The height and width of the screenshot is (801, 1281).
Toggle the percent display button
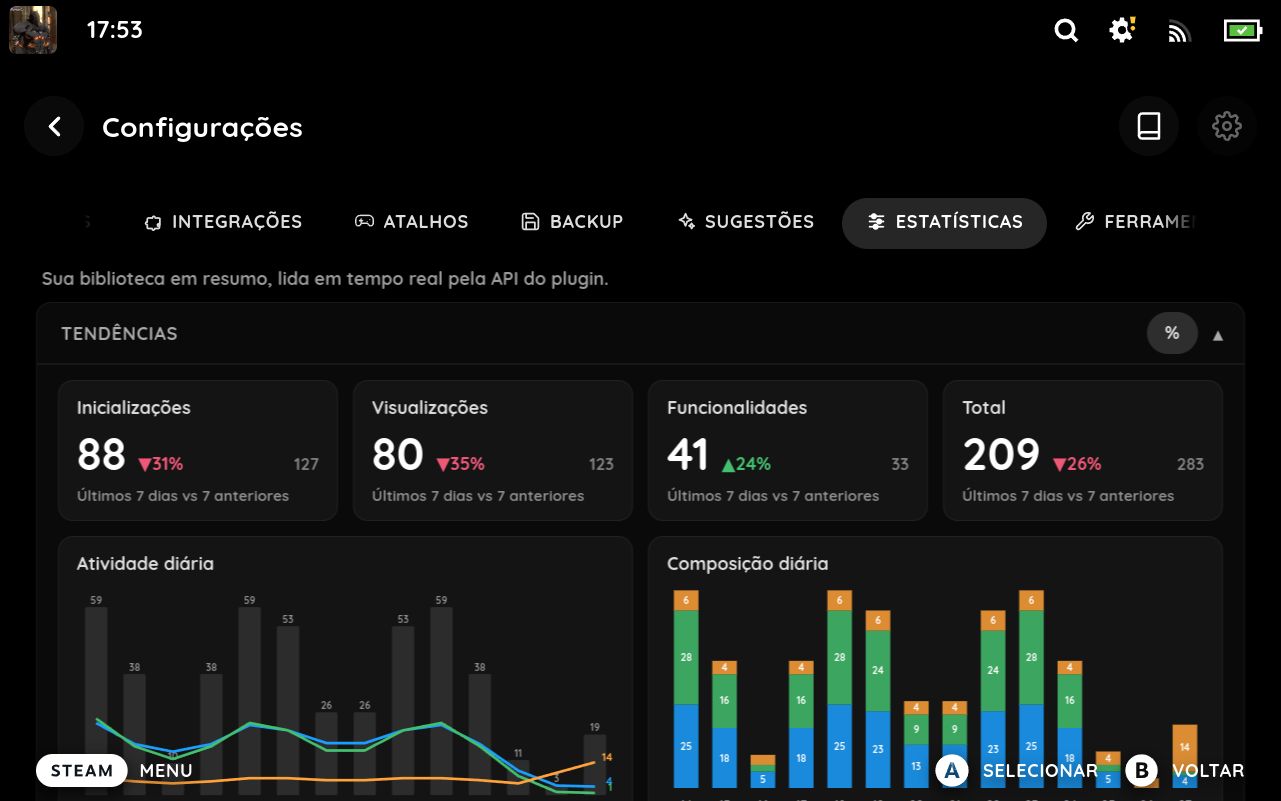tap(1172, 333)
